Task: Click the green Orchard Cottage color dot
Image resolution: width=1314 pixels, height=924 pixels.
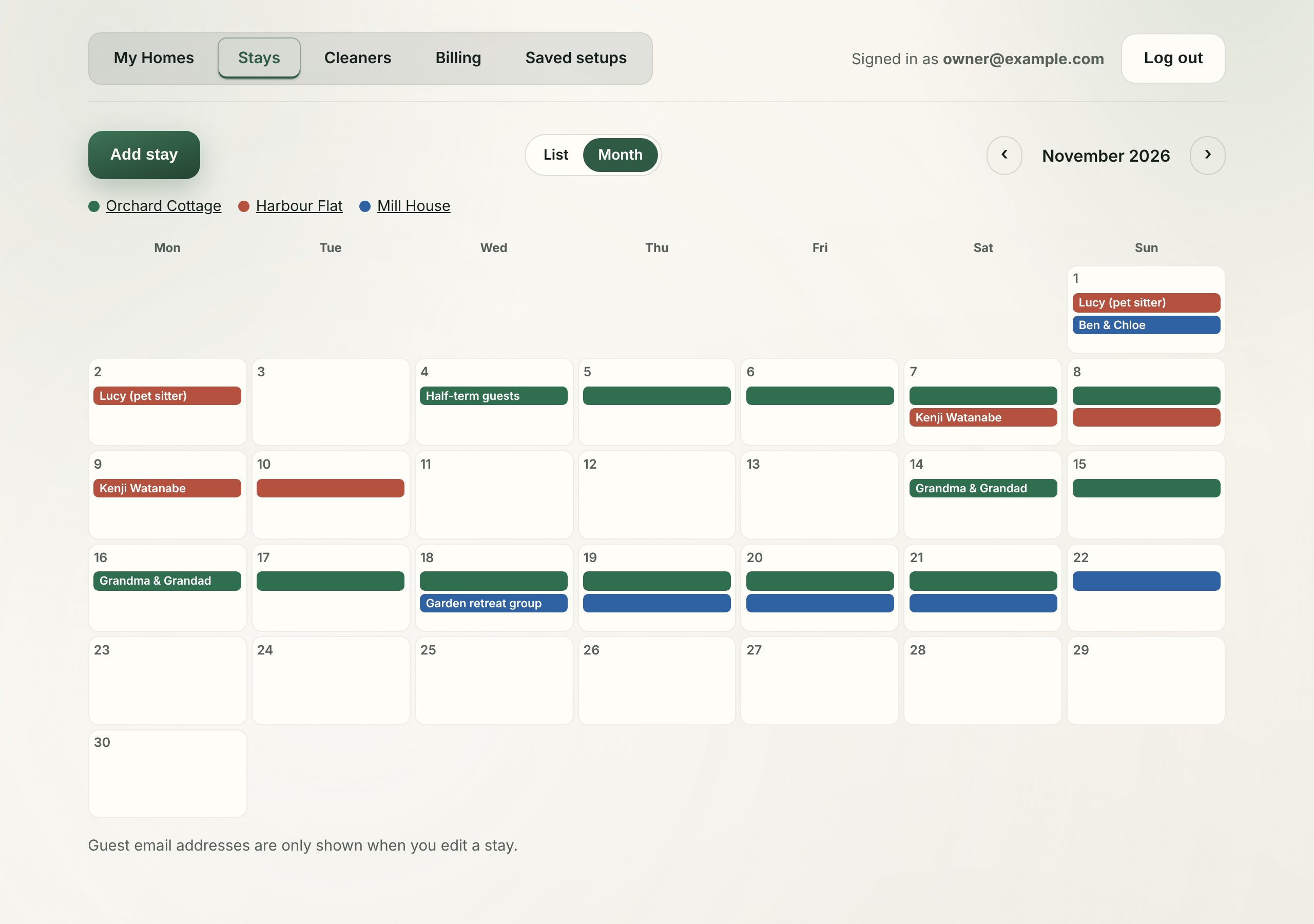Action: (94, 206)
